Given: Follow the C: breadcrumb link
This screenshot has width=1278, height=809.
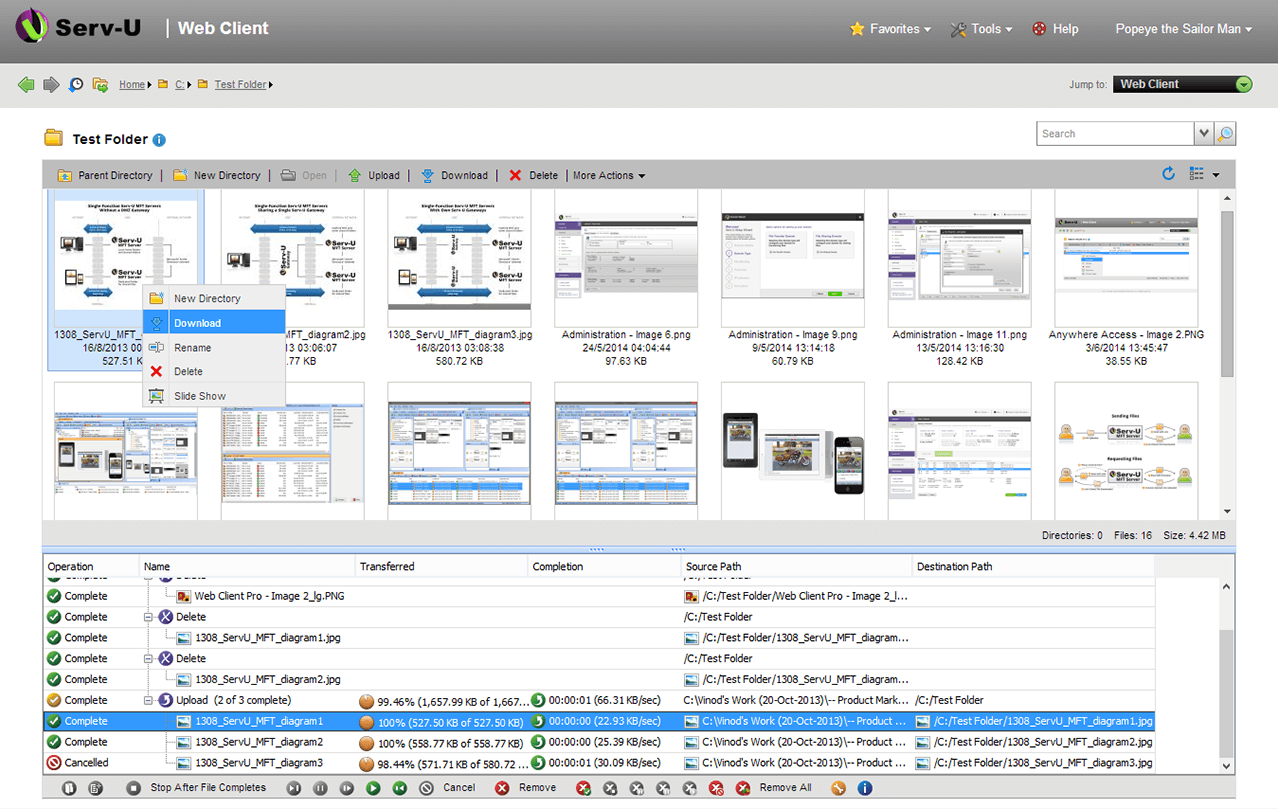Looking at the screenshot, I should [180, 85].
